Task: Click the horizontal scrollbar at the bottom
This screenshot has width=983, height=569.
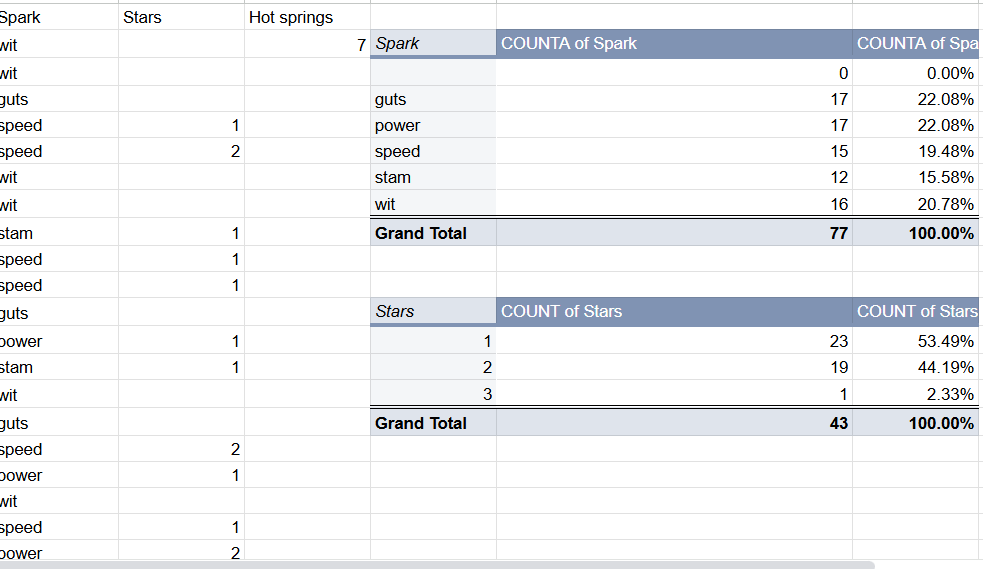Action: point(437,565)
